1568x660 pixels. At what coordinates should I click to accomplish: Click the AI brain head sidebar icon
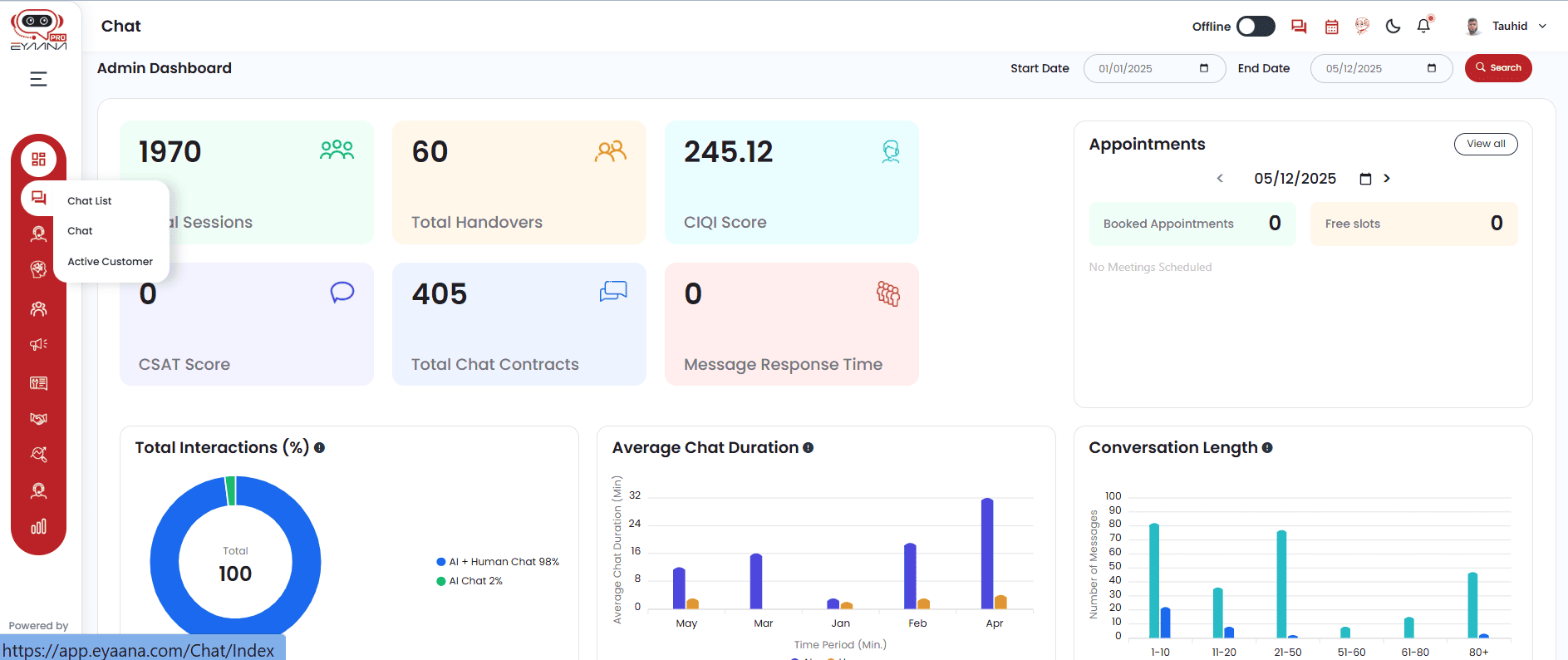coord(38,269)
